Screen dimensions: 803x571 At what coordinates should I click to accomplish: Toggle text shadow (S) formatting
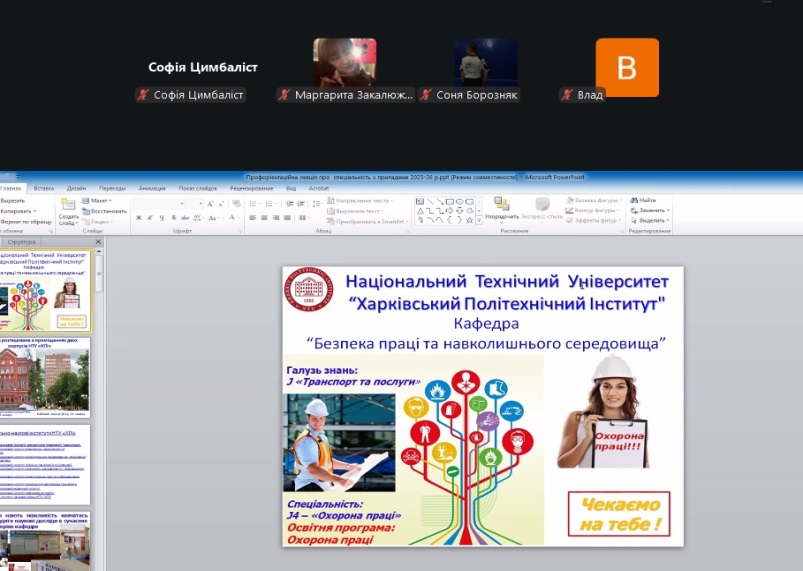click(x=174, y=218)
